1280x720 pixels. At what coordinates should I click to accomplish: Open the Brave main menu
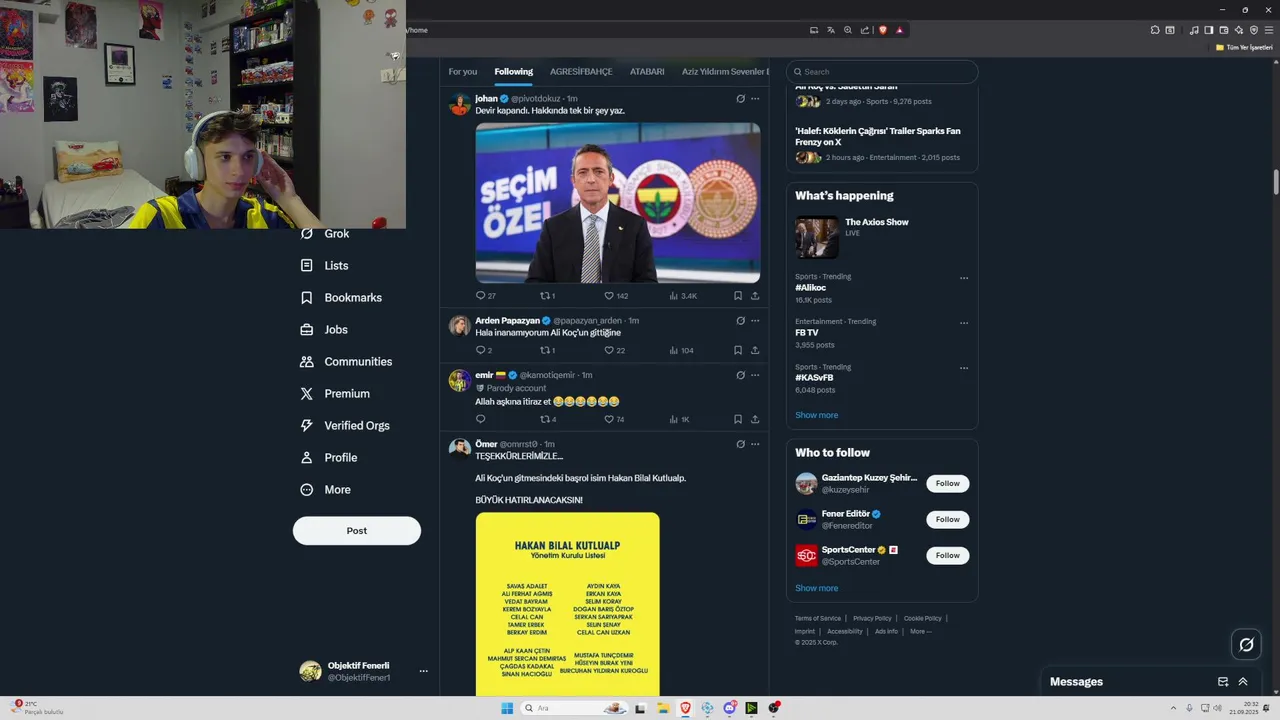point(1269,30)
